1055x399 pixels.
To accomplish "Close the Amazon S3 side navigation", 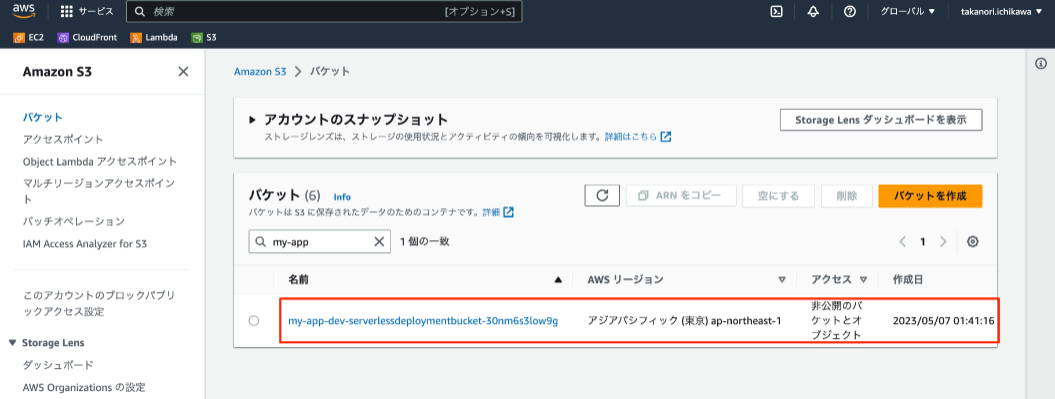I will coord(183,71).
